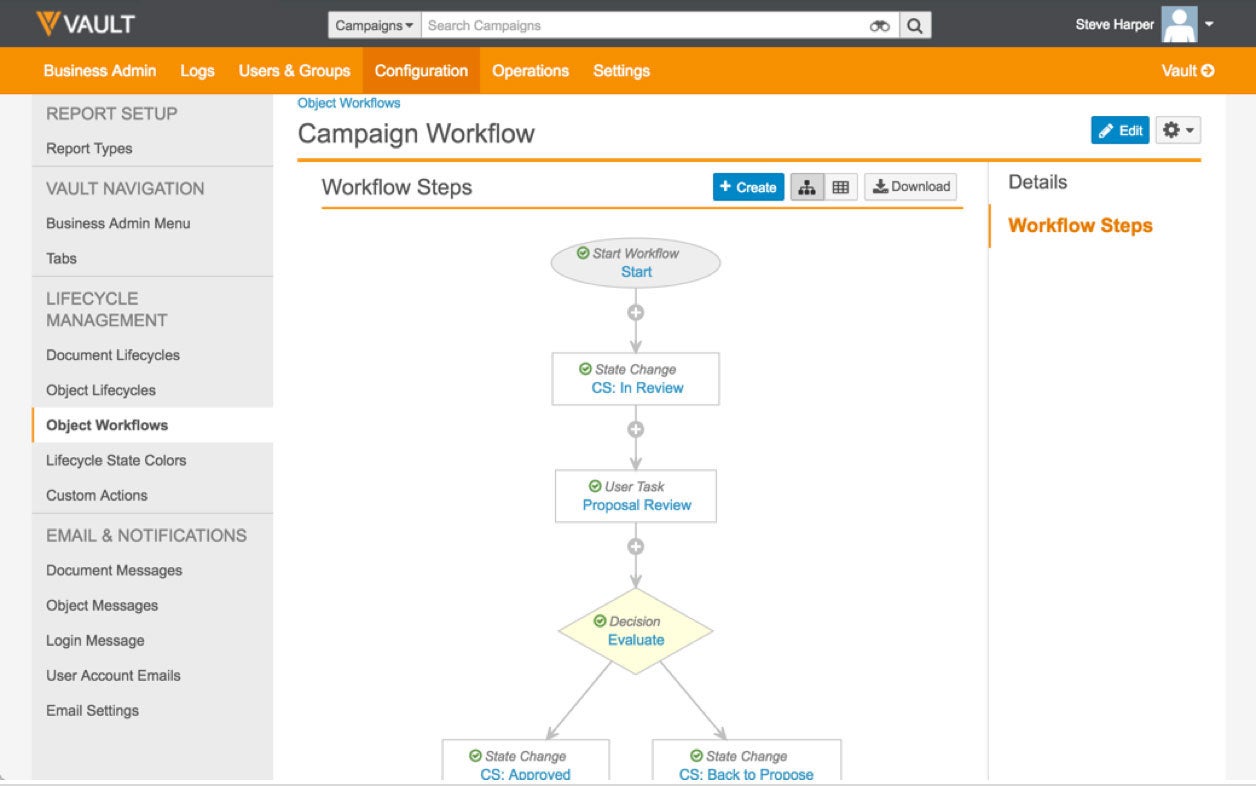Download the workflow steps diagram

(x=910, y=187)
